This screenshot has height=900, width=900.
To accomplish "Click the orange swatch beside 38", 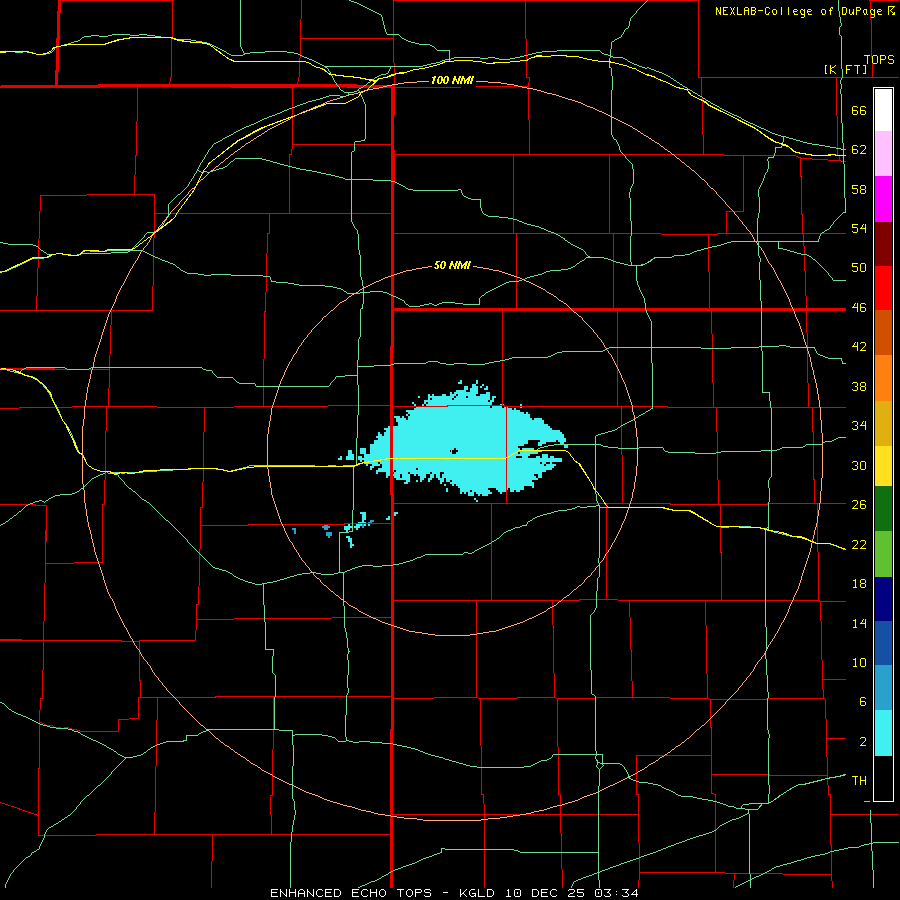I will [x=883, y=378].
